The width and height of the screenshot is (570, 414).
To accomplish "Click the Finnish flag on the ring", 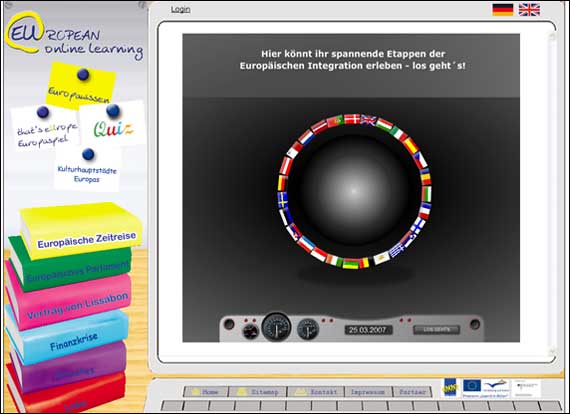I will pyautogui.click(x=418, y=225).
